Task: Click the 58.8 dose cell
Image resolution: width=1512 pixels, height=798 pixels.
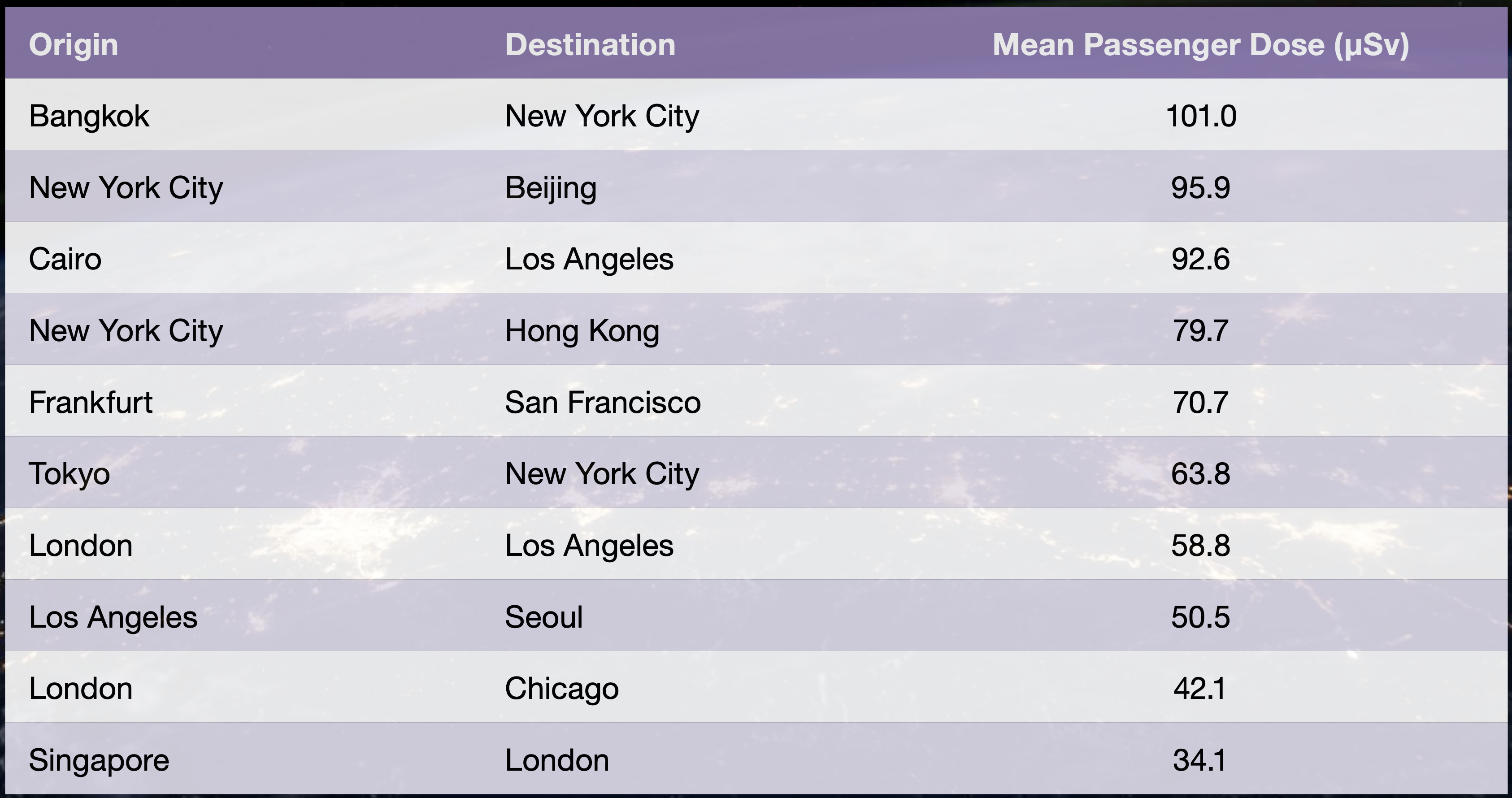Action: (1200, 546)
